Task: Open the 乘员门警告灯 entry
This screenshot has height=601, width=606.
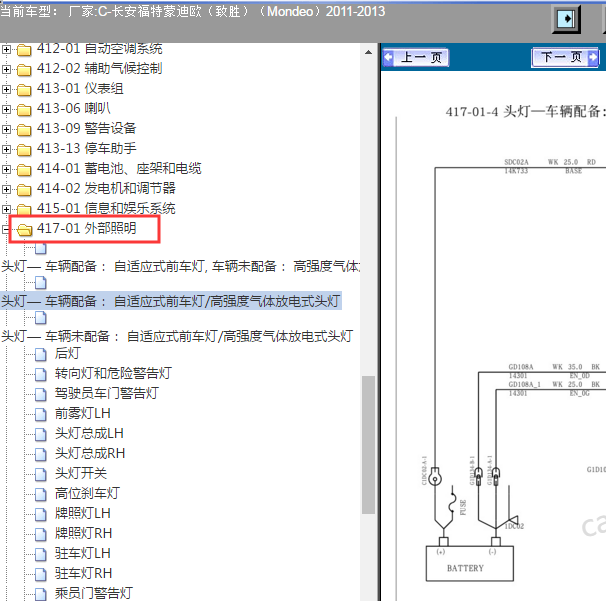Action: (94, 593)
